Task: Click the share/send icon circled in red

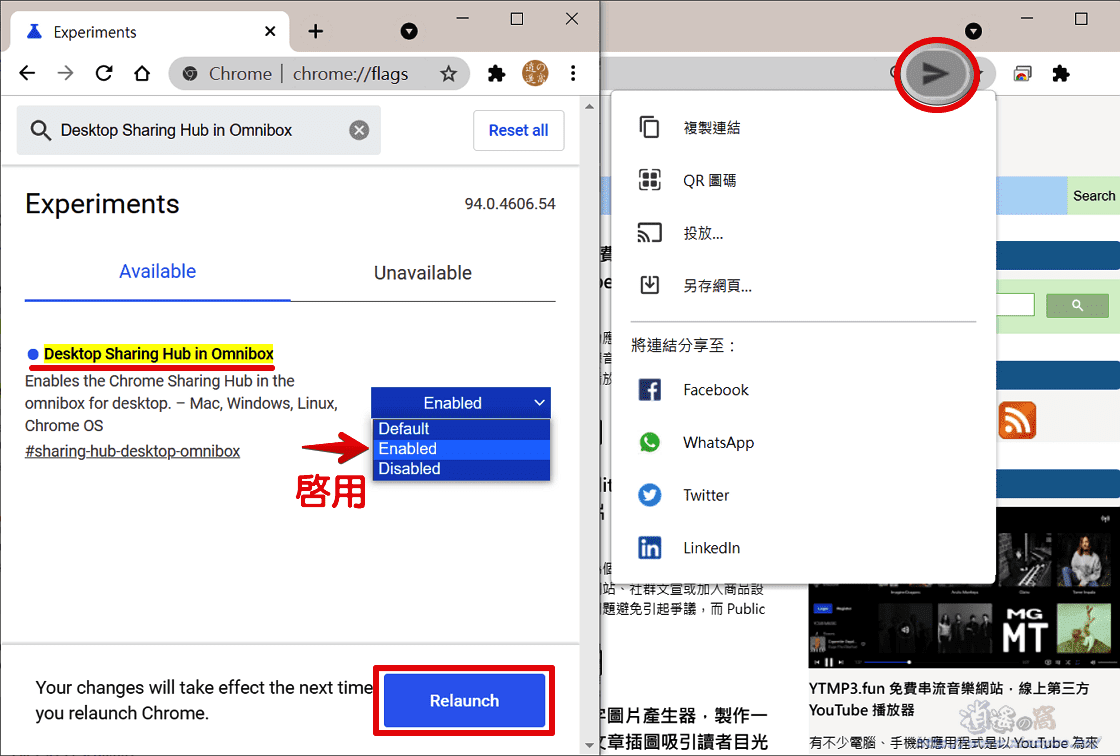Action: coord(936,73)
